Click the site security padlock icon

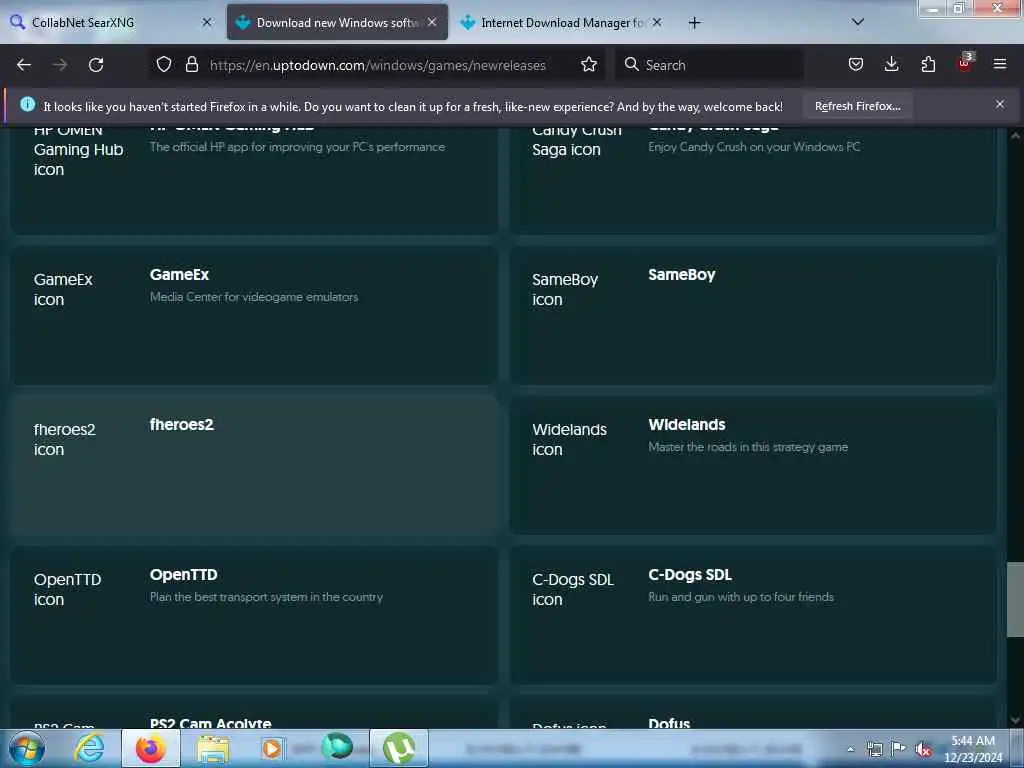click(191, 64)
